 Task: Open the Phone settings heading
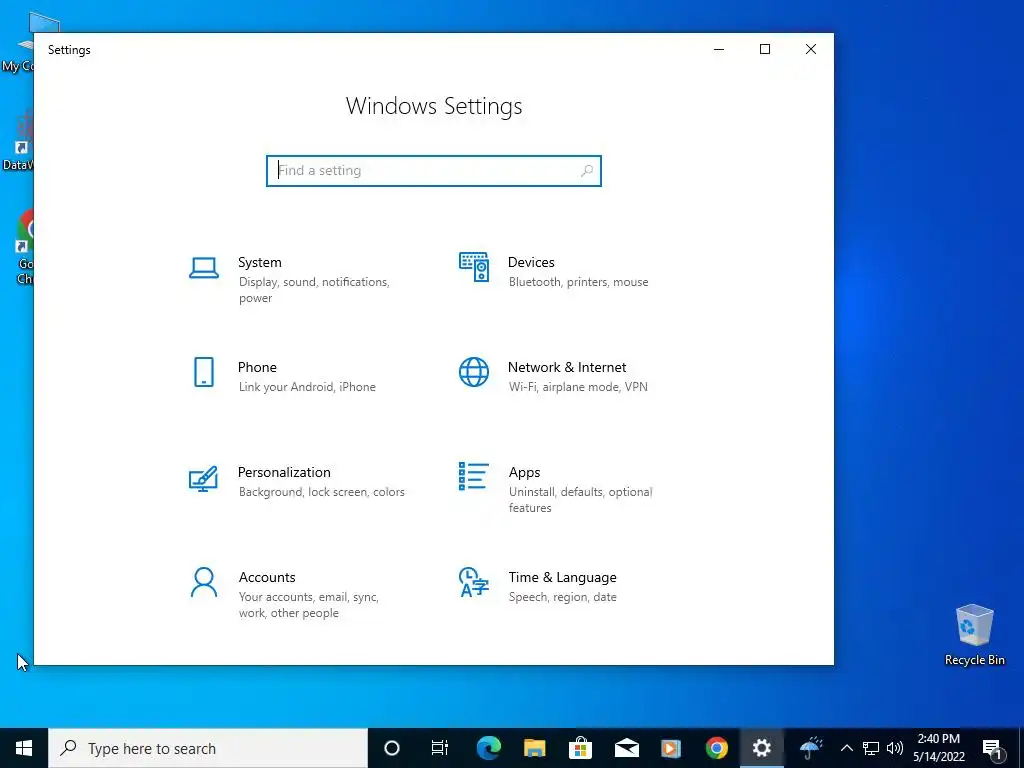tap(257, 367)
